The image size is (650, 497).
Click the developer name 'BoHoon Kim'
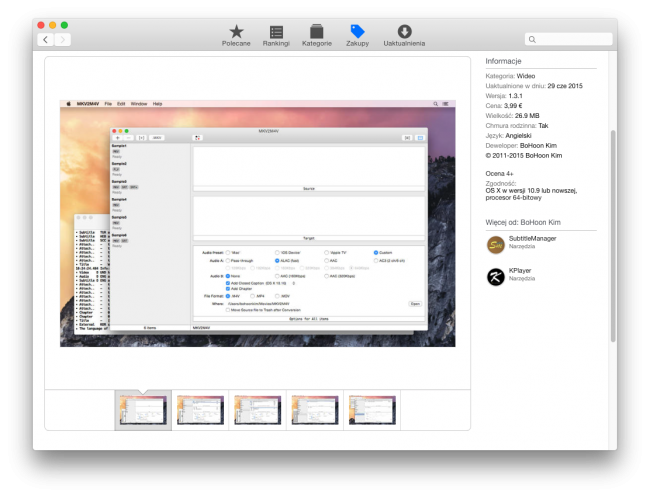pos(538,145)
